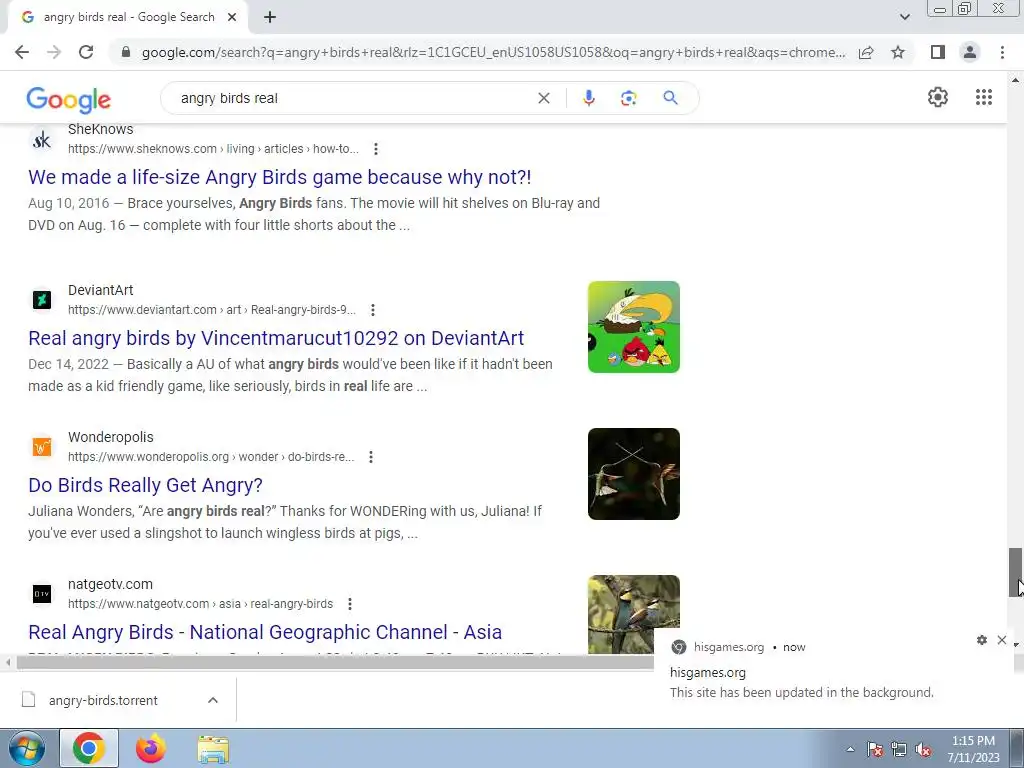This screenshot has height=768, width=1024.
Task: Click the browser forward arrow
Action: point(54,52)
